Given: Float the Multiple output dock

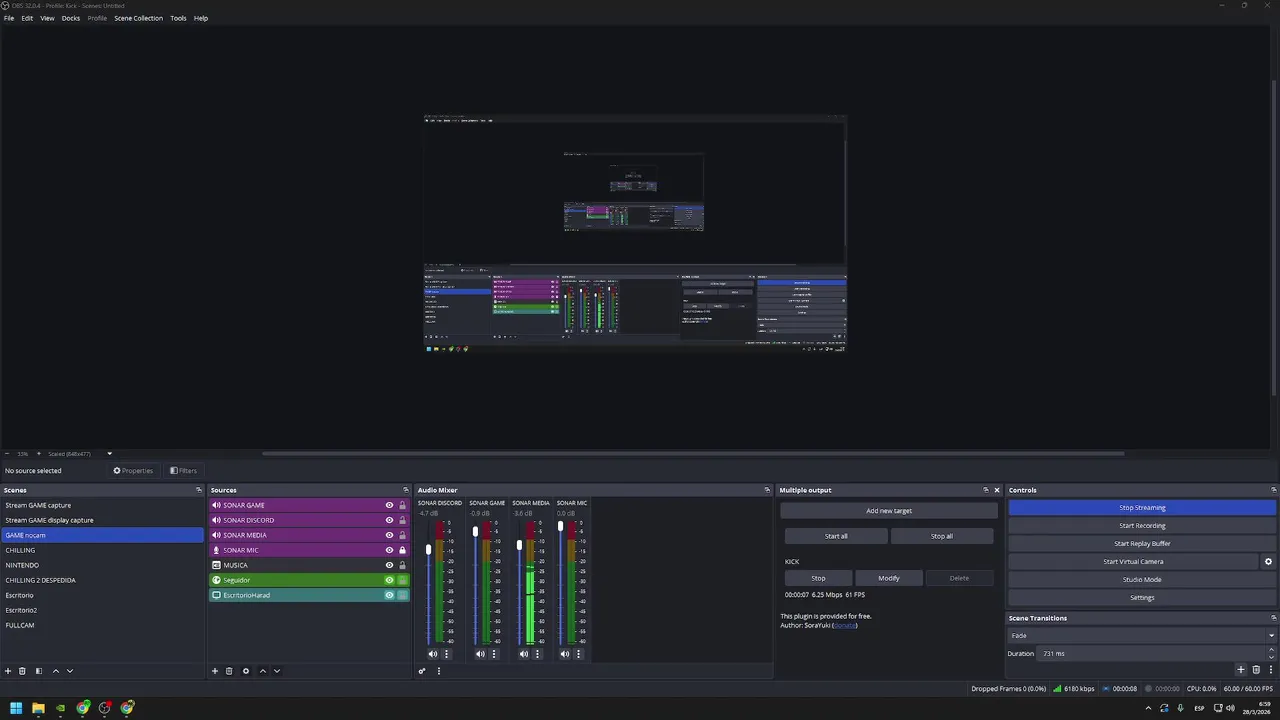Looking at the screenshot, I should 985,490.
